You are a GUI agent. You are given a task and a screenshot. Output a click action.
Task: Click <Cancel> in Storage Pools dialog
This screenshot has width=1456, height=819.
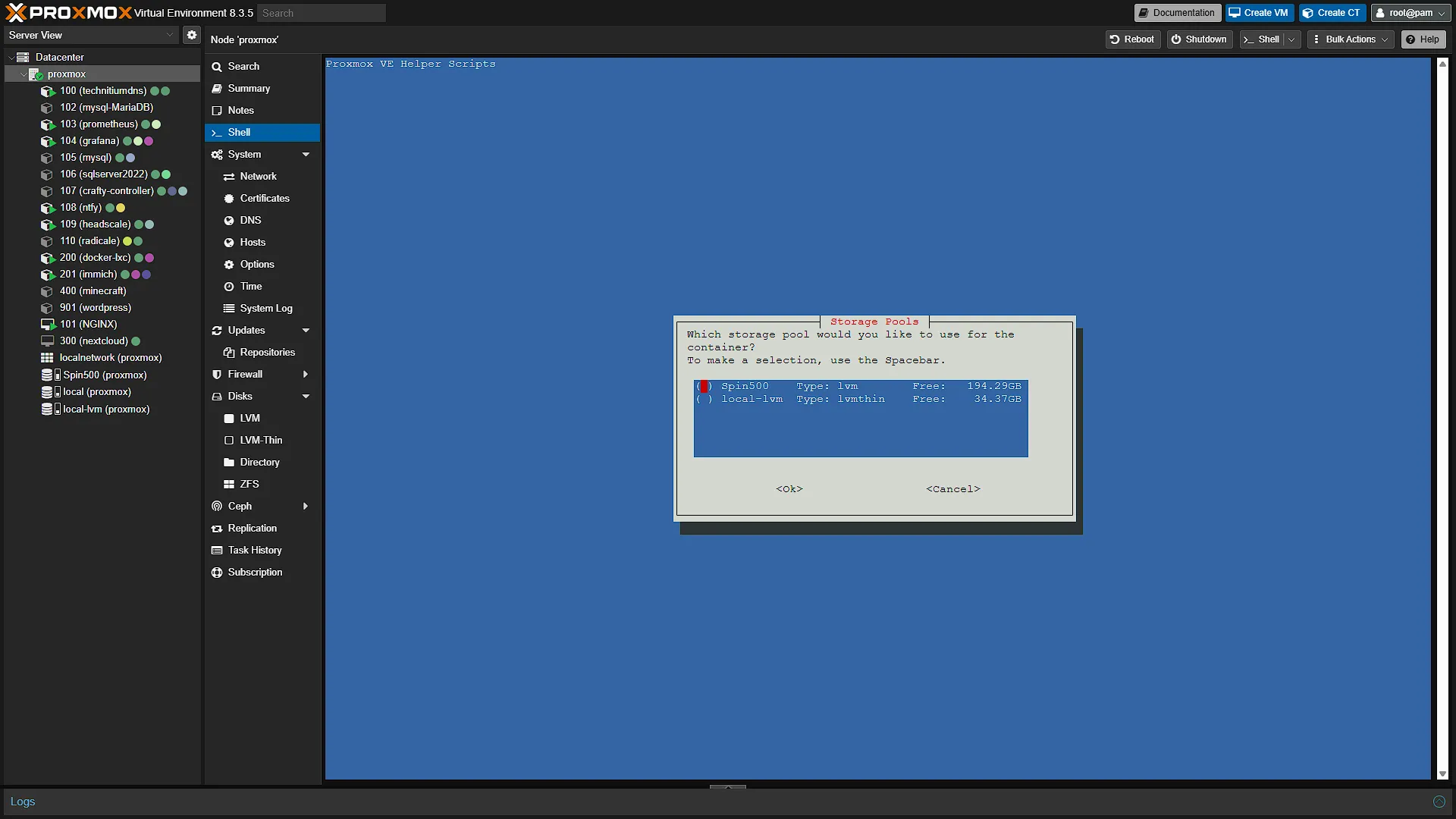(x=953, y=489)
